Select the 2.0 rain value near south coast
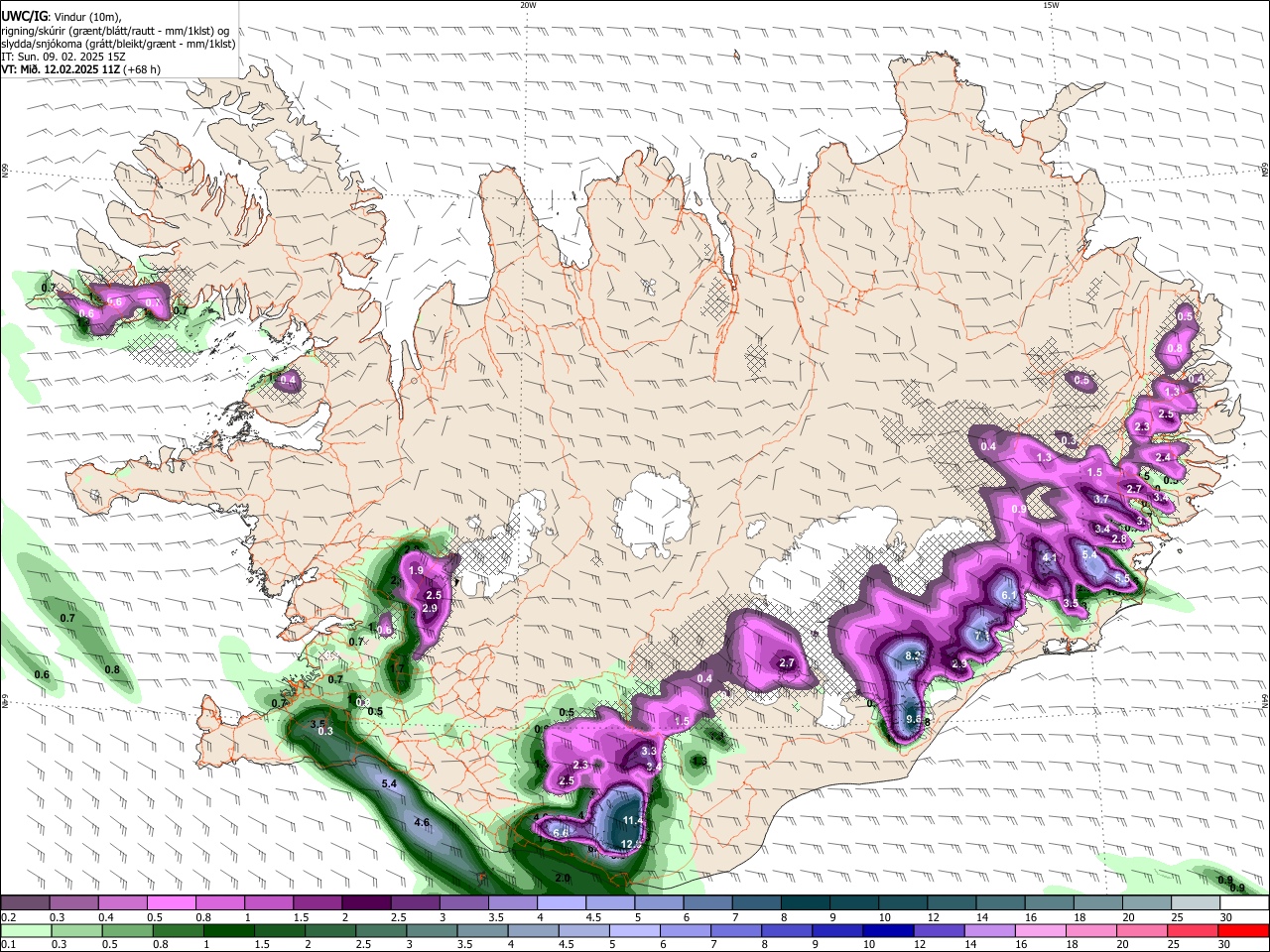Image resolution: width=1270 pixels, height=952 pixels. [563, 878]
